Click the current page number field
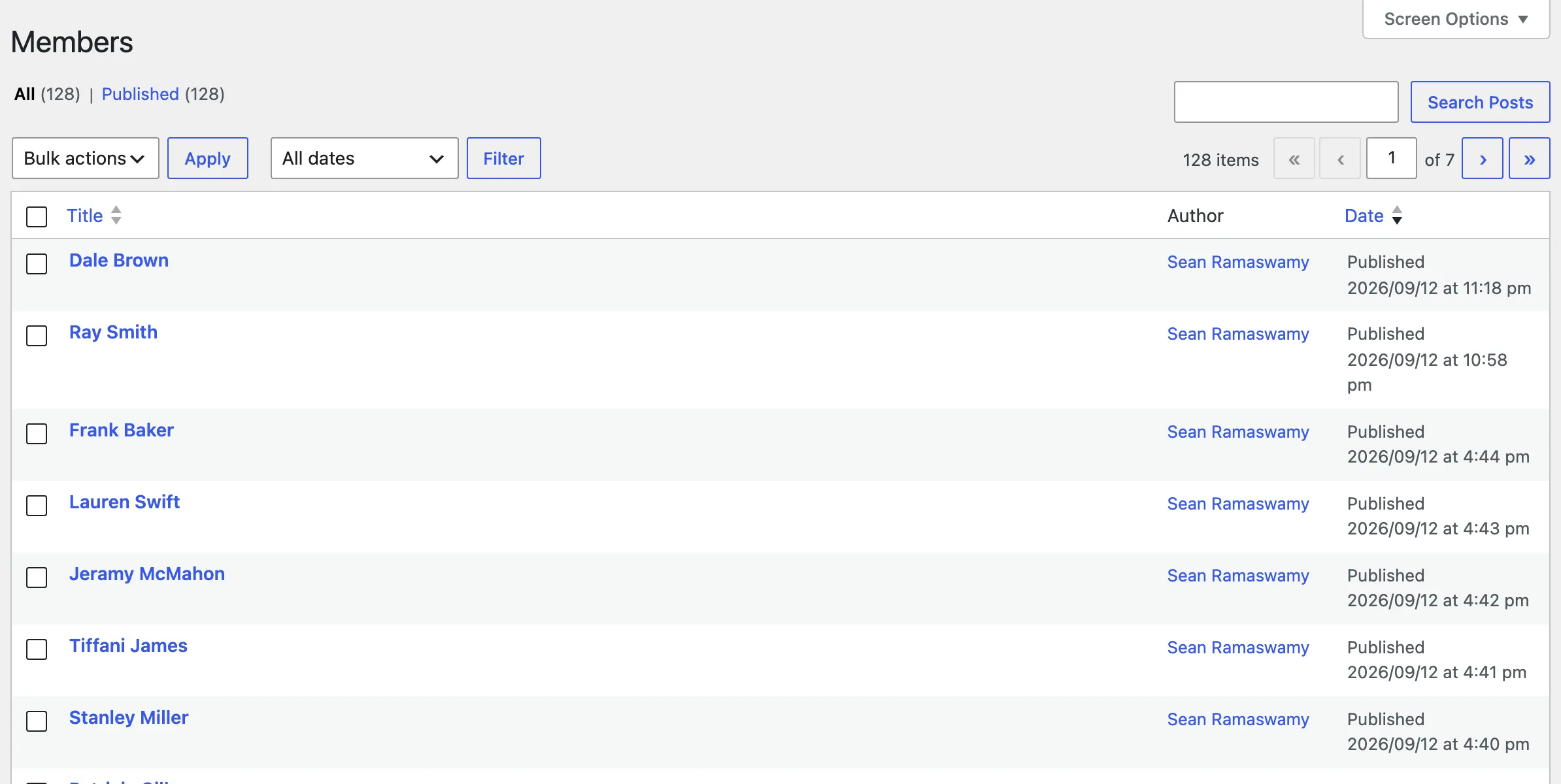 (1392, 158)
